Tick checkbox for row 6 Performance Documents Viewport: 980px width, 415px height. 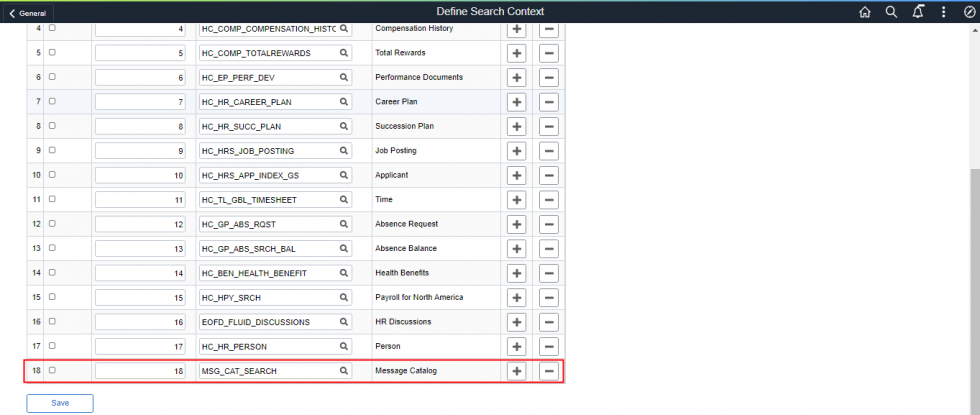click(52, 77)
